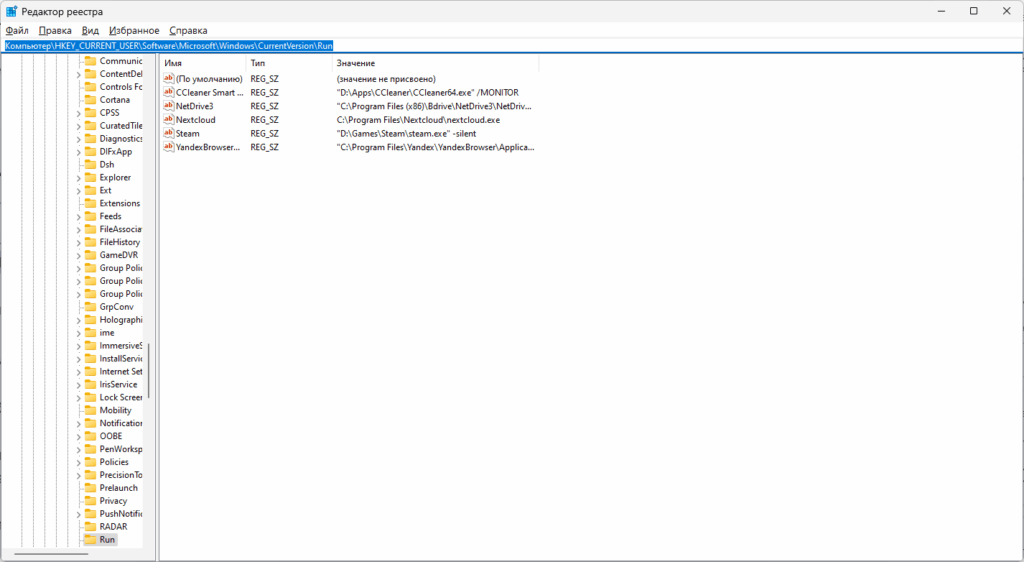Sort values by Значение column header
The width and height of the screenshot is (1024, 562).
pyautogui.click(x=436, y=63)
